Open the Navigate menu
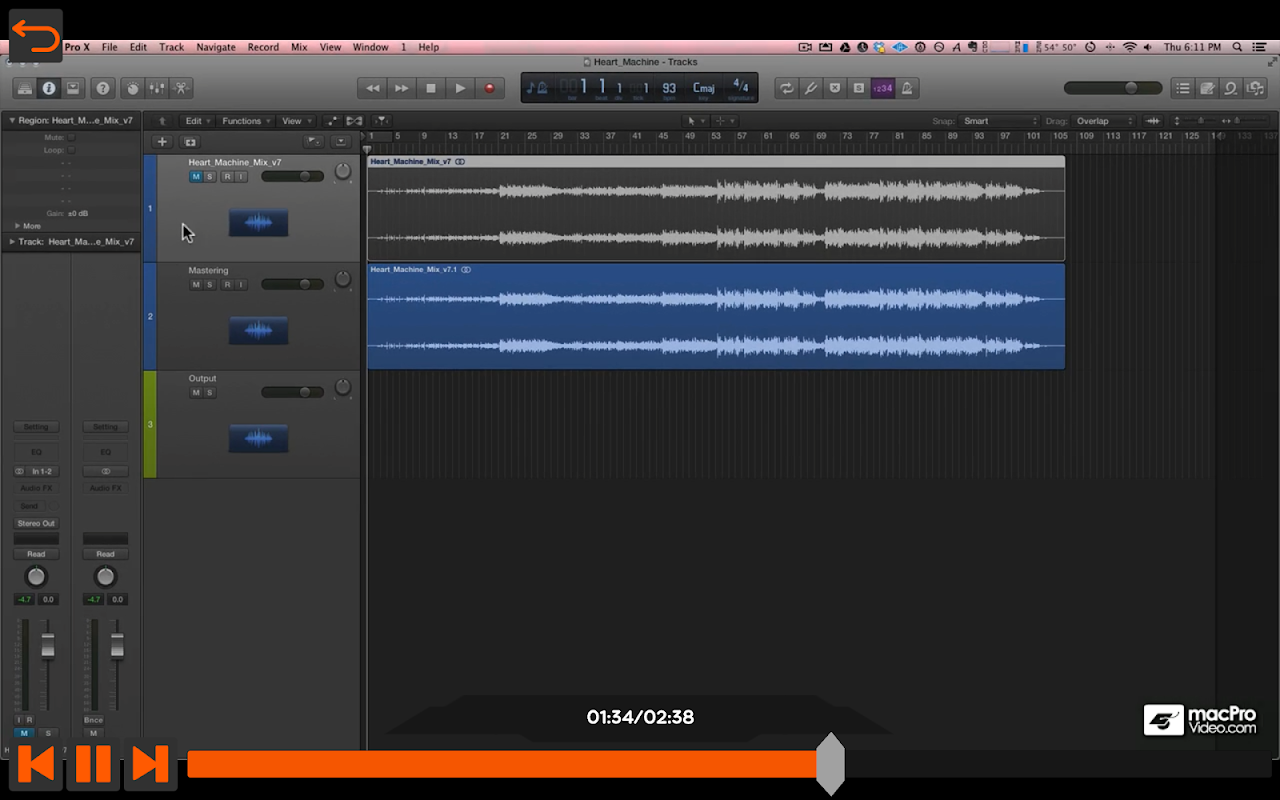Viewport: 1280px width, 800px height. coord(215,47)
